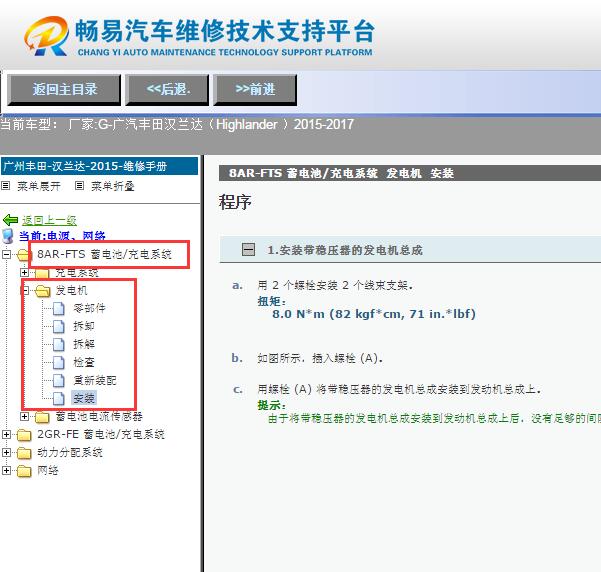The width and height of the screenshot is (601, 572).
Task: Click the torque value 8.0 N*m text
Action: [374, 314]
